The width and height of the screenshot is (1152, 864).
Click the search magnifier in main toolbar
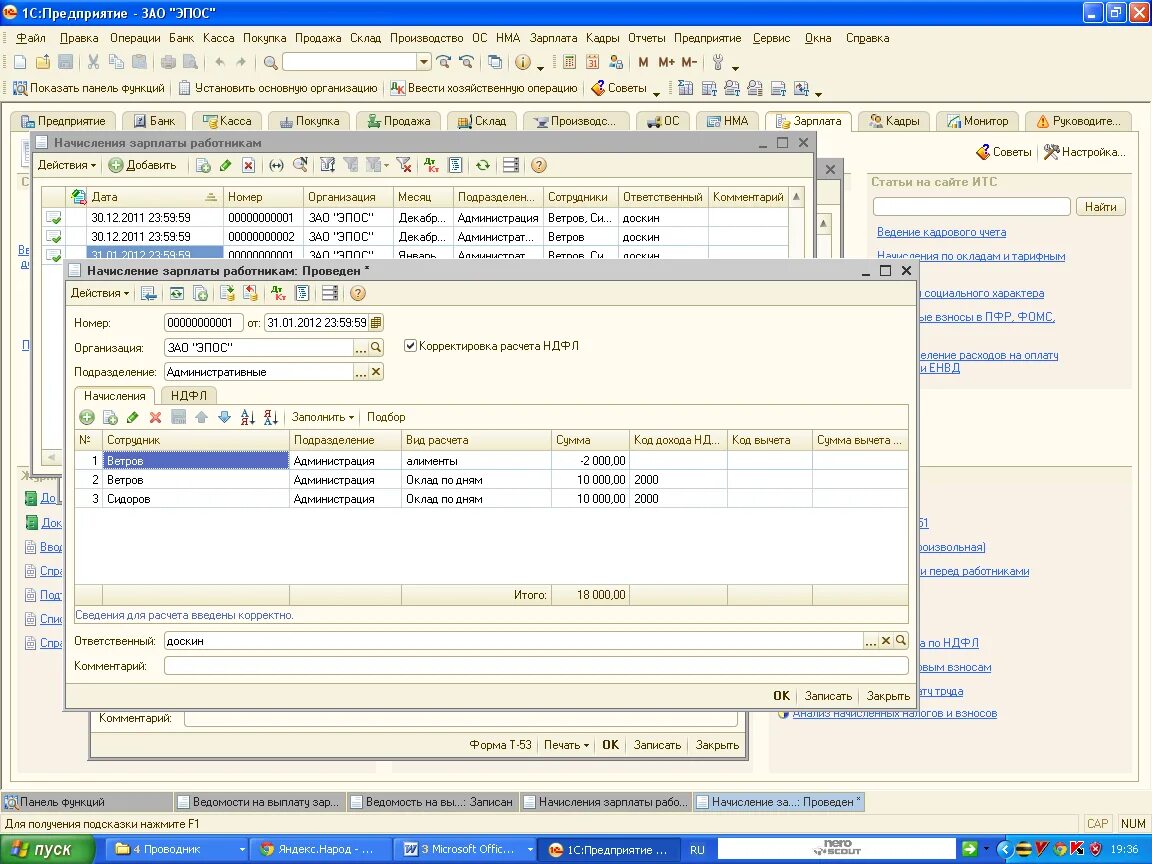tap(270, 62)
